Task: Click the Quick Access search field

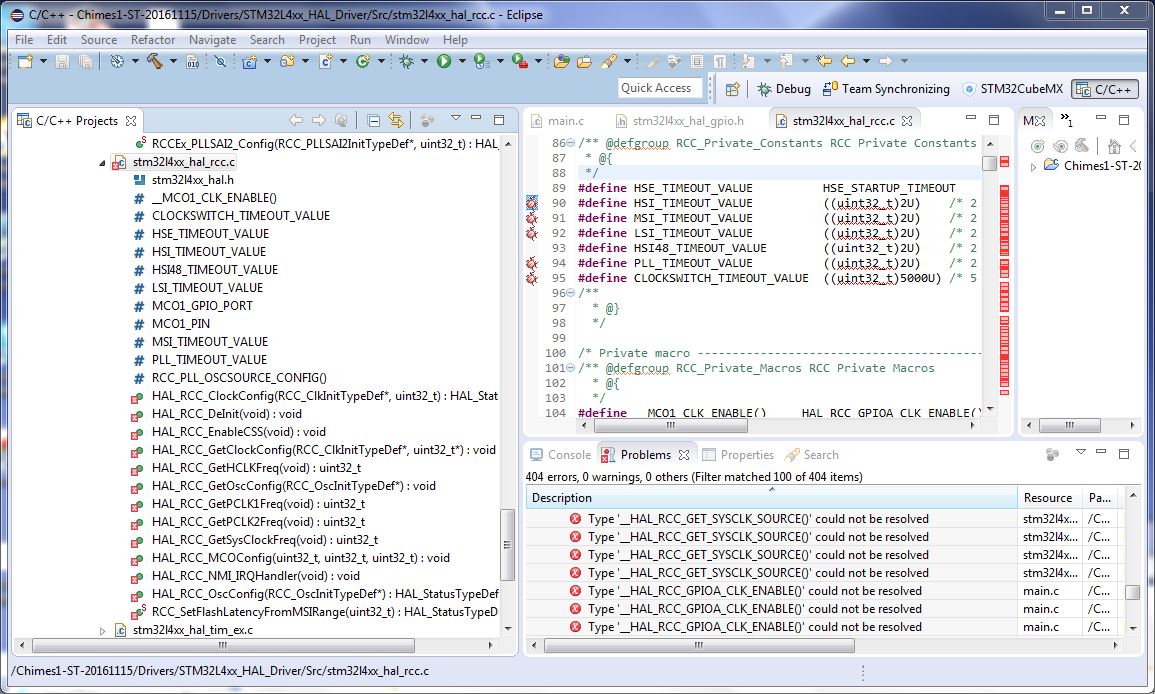Action: (x=657, y=88)
